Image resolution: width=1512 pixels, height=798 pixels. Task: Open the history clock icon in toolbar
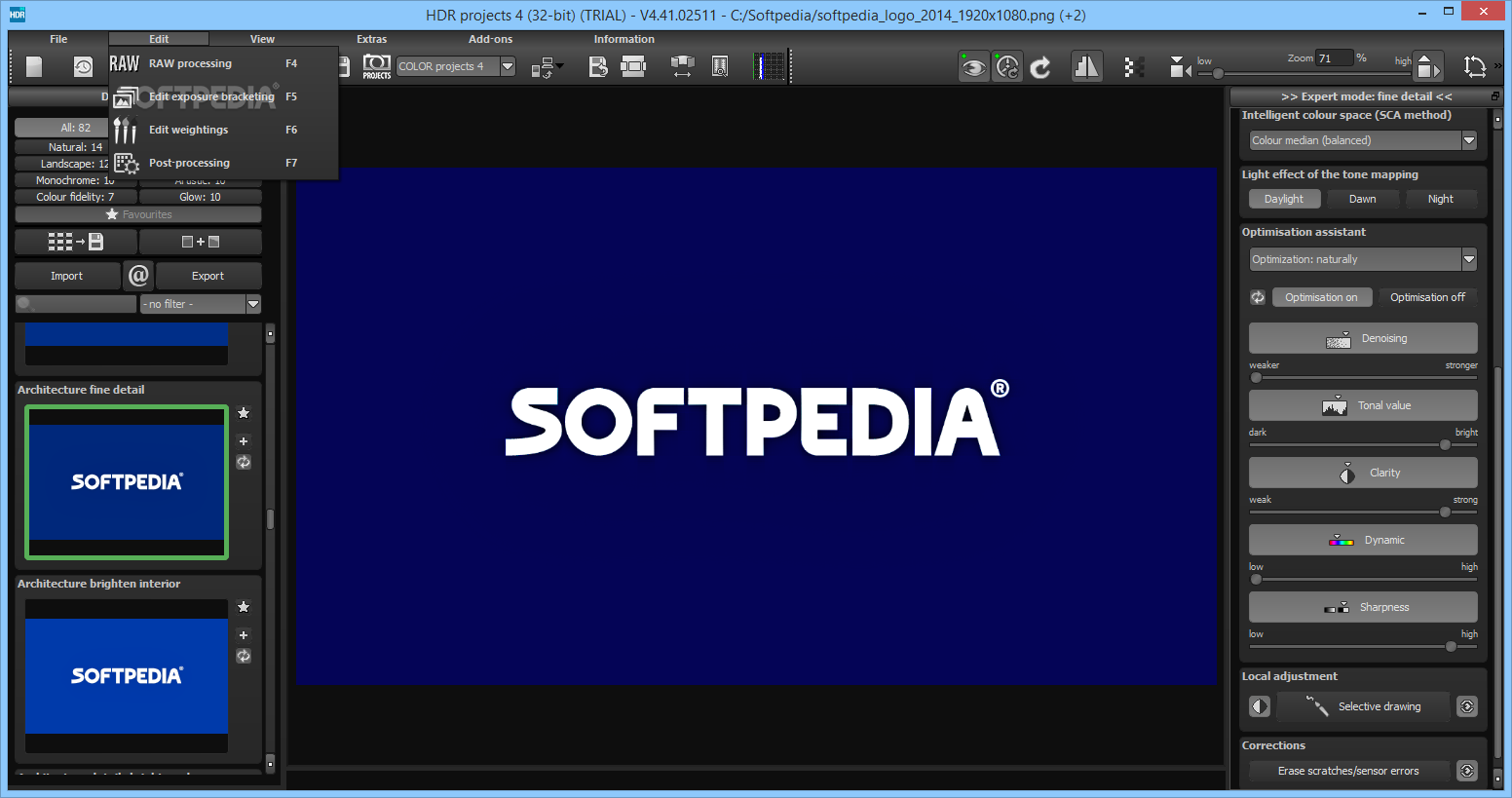pos(83,66)
